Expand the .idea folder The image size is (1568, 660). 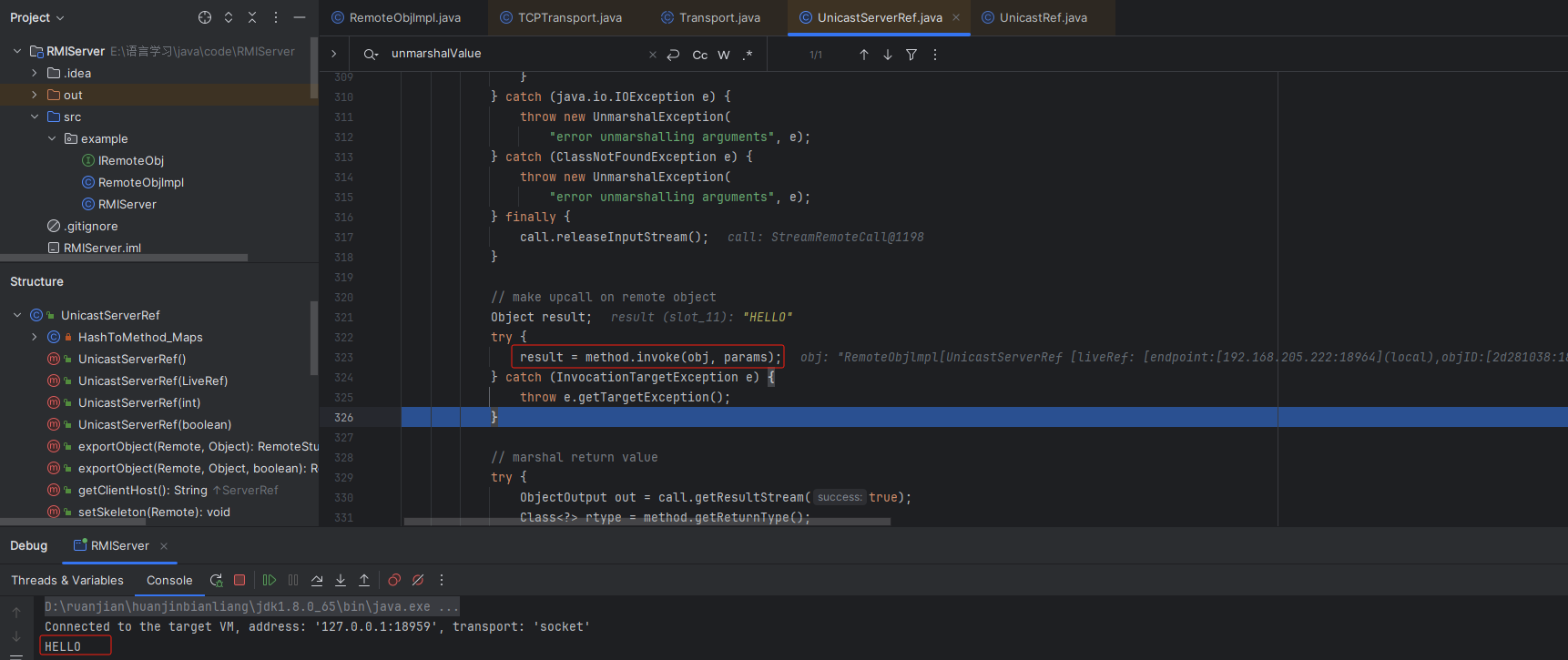(35, 73)
